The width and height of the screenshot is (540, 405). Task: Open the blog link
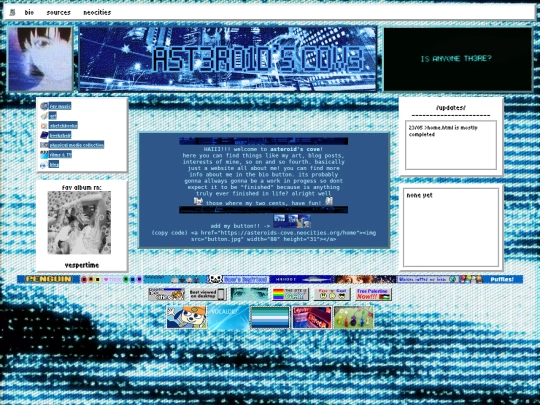coord(54,164)
